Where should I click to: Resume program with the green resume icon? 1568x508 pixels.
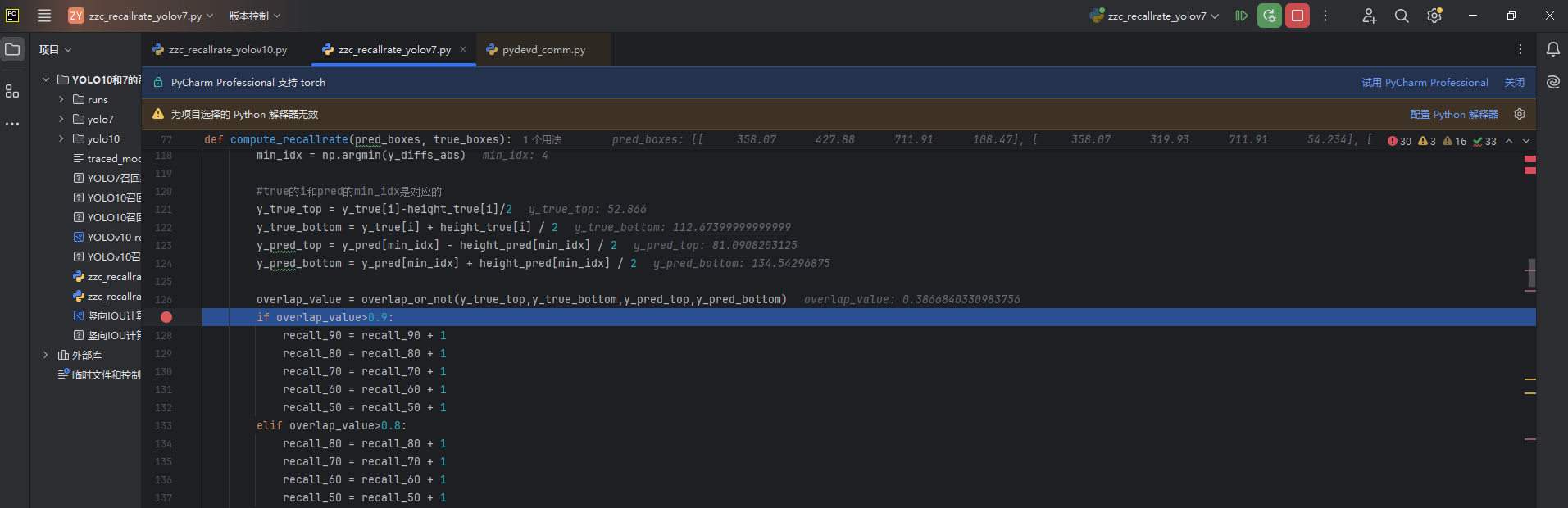pos(1242,16)
